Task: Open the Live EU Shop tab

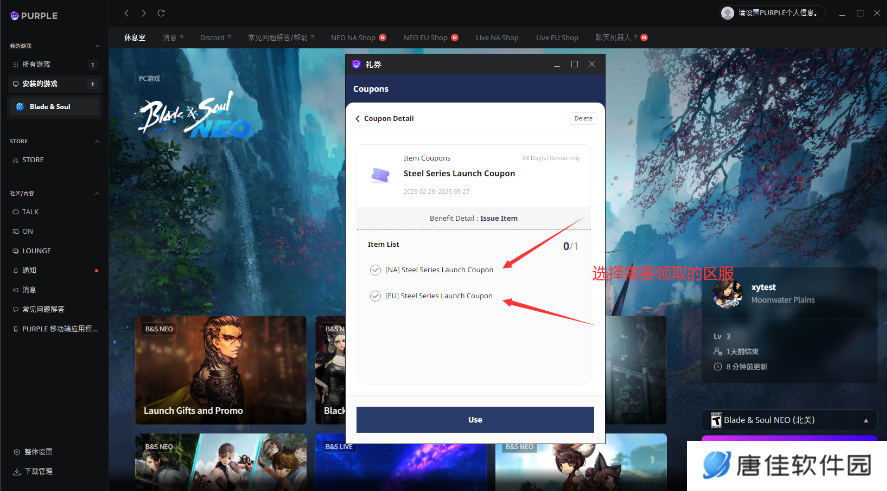Action: click(557, 38)
